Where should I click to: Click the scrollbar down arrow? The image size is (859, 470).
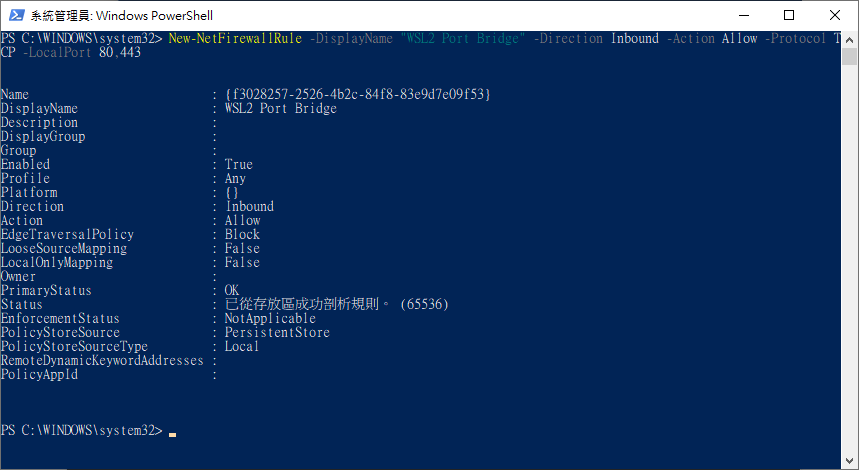(x=849, y=461)
